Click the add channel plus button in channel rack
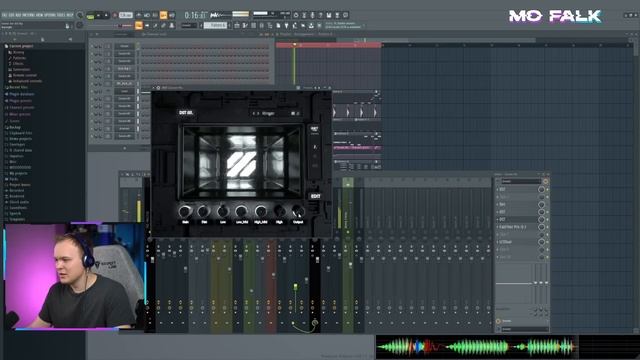The width and height of the screenshot is (640, 360). point(124,148)
